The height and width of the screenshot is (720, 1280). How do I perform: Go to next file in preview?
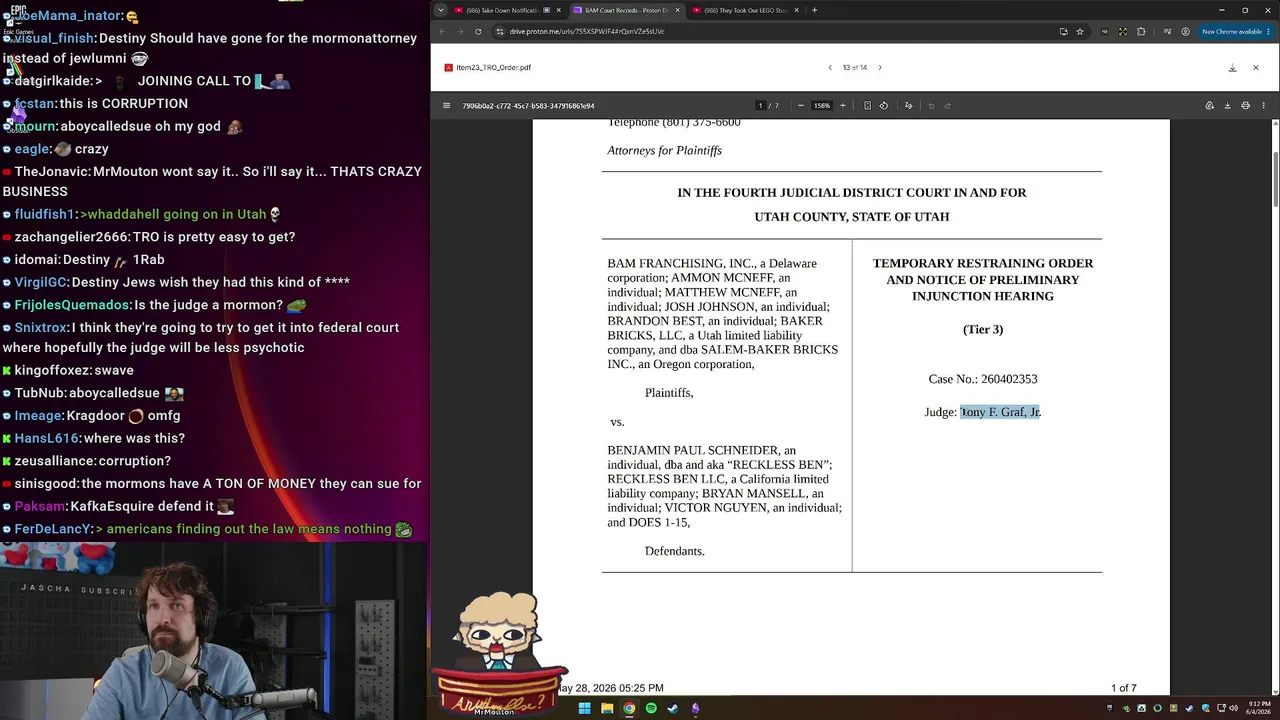pos(880,68)
